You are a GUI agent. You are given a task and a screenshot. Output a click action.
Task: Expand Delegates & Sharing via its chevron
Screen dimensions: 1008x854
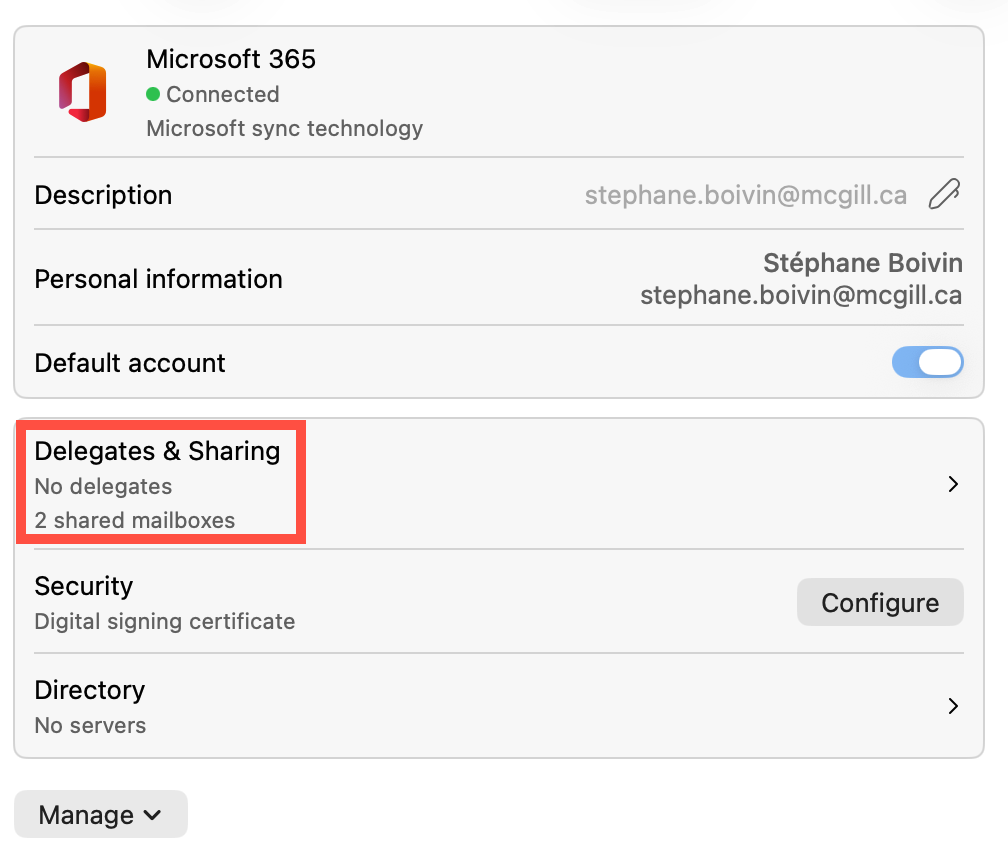coord(953,484)
